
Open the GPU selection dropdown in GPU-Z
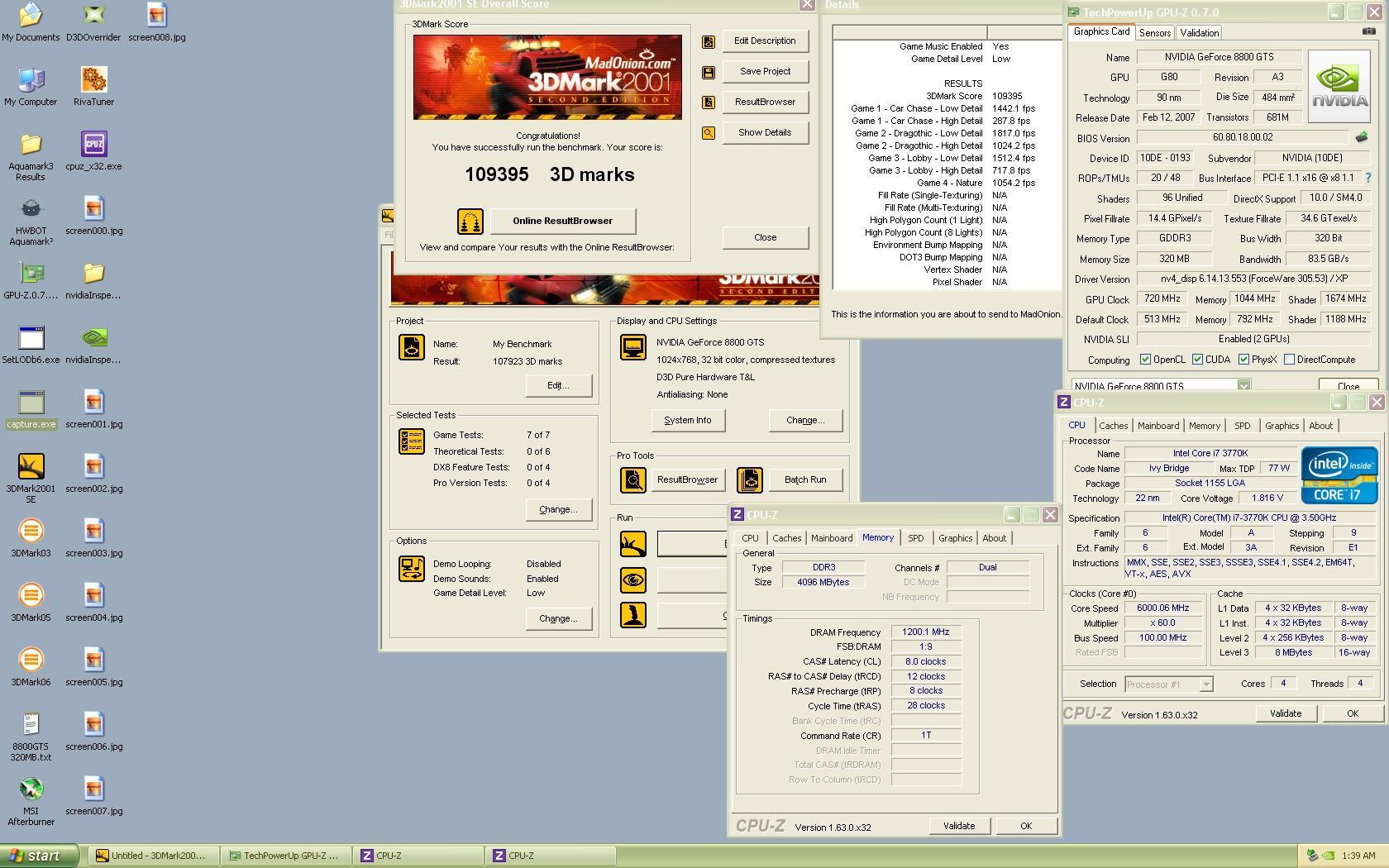(x=1243, y=385)
